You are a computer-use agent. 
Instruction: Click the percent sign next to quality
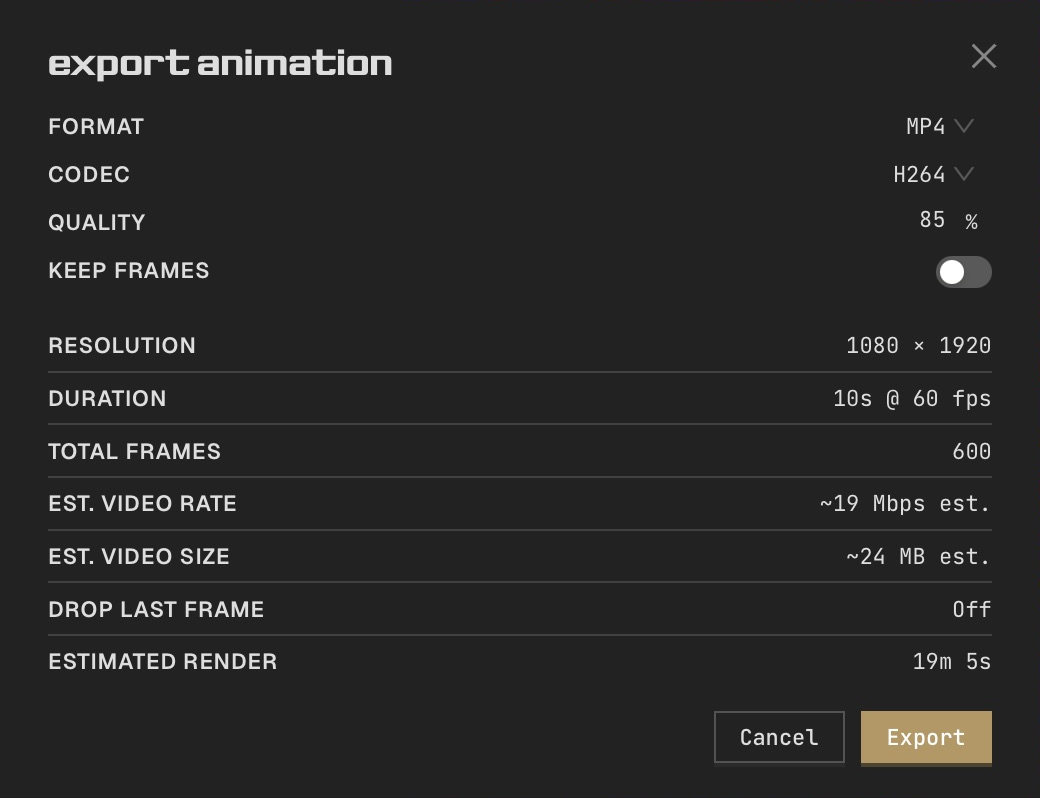972,222
